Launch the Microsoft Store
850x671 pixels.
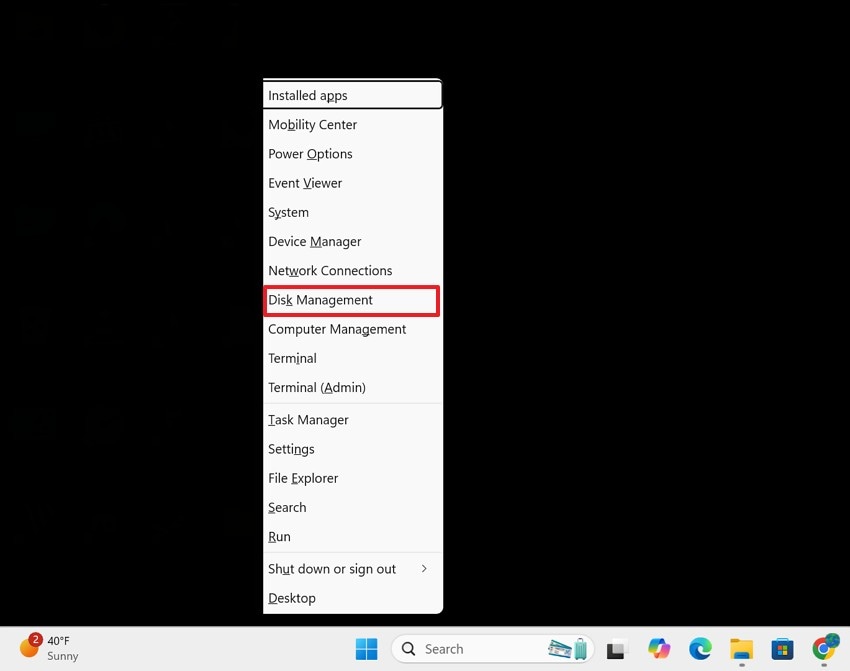tap(782, 649)
